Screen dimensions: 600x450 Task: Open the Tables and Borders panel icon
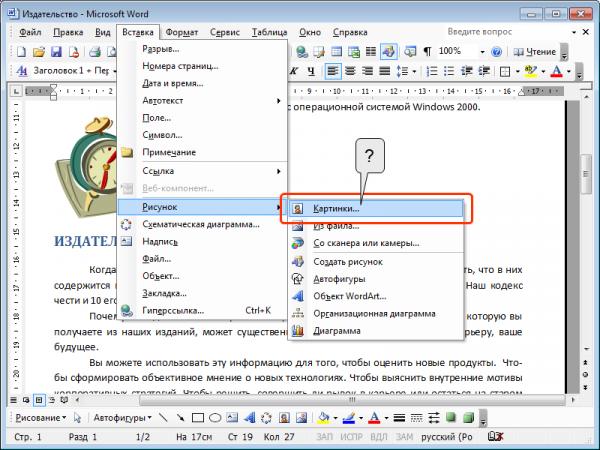(319, 52)
